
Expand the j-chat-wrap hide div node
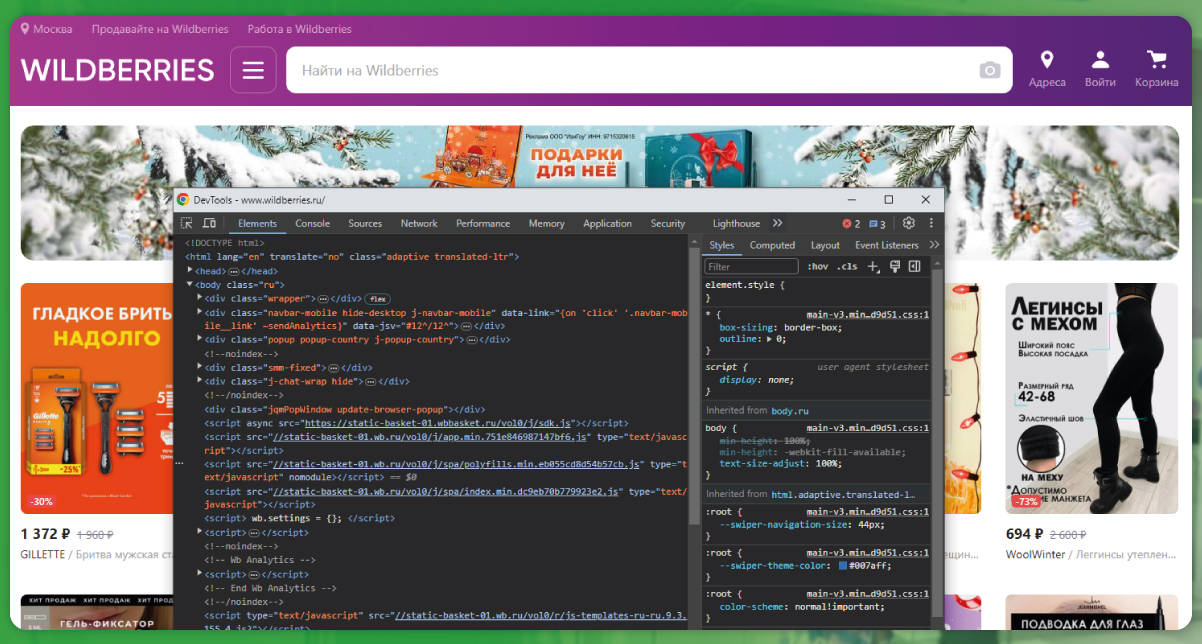tap(200, 381)
